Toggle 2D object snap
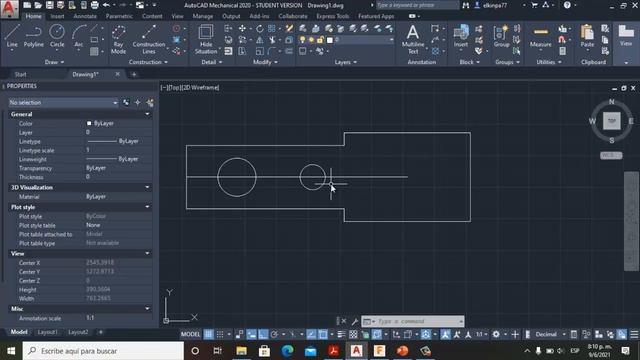 [323, 334]
